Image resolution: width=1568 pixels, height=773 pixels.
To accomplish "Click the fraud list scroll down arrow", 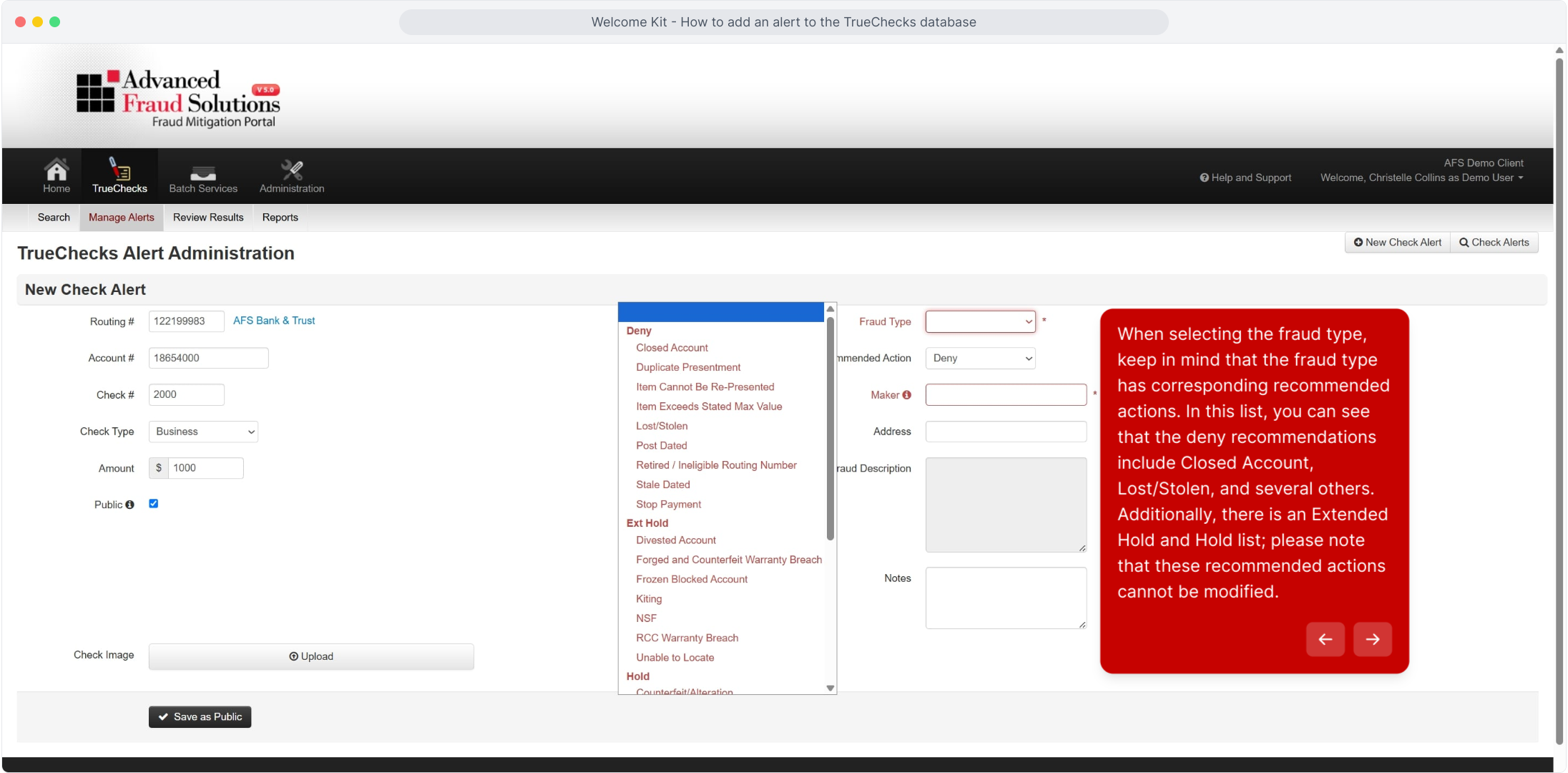I will tap(830, 689).
